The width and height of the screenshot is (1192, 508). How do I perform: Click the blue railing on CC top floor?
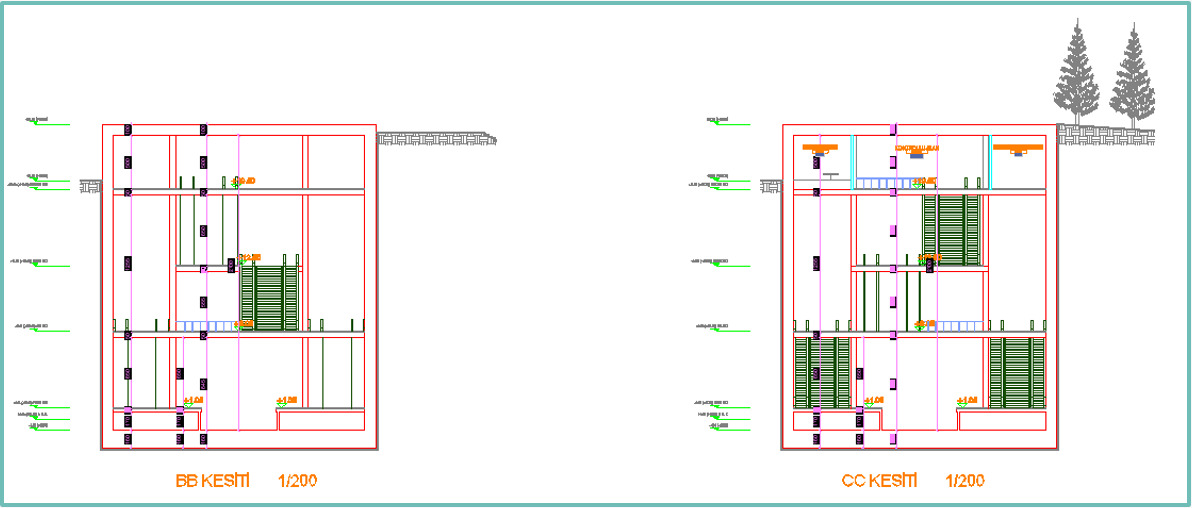click(x=884, y=183)
